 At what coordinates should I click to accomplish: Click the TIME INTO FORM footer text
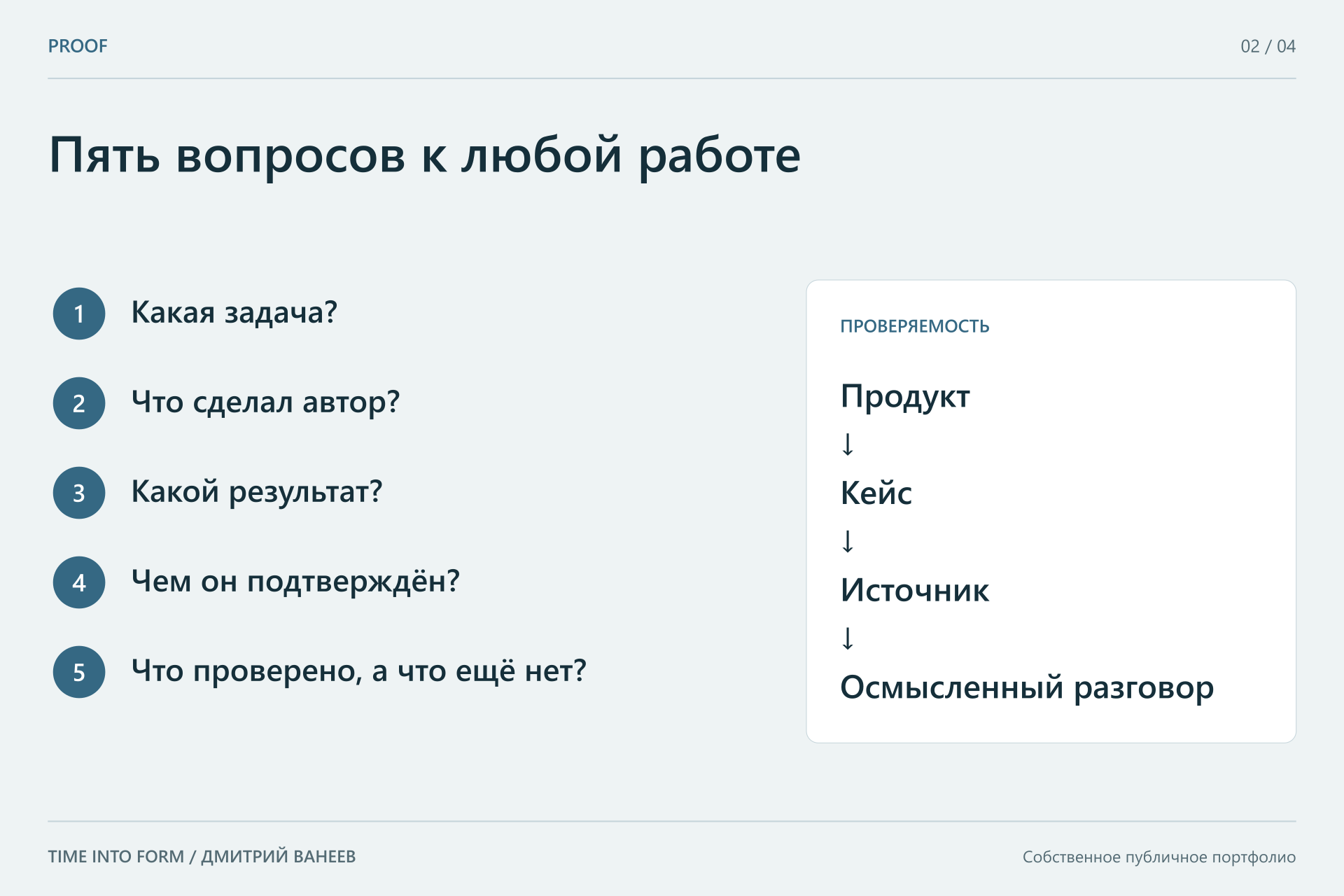pos(202,857)
